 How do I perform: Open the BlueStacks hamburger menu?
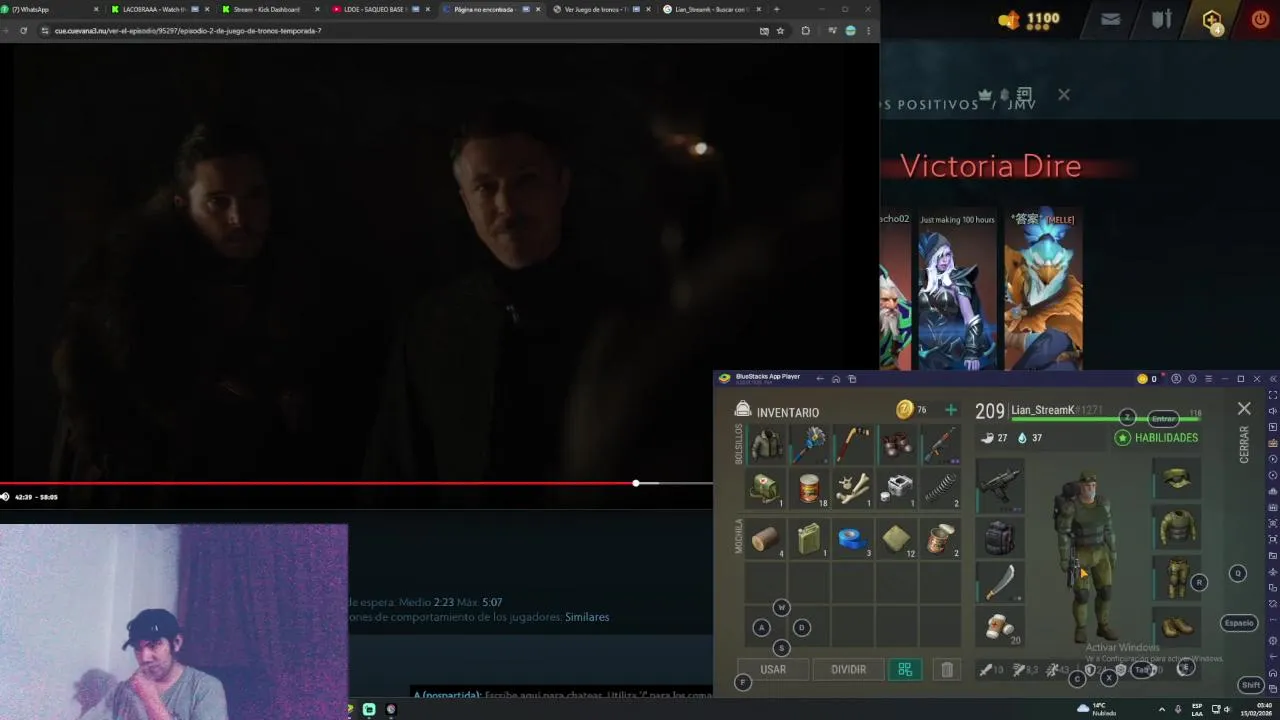click(x=1208, y=379)
